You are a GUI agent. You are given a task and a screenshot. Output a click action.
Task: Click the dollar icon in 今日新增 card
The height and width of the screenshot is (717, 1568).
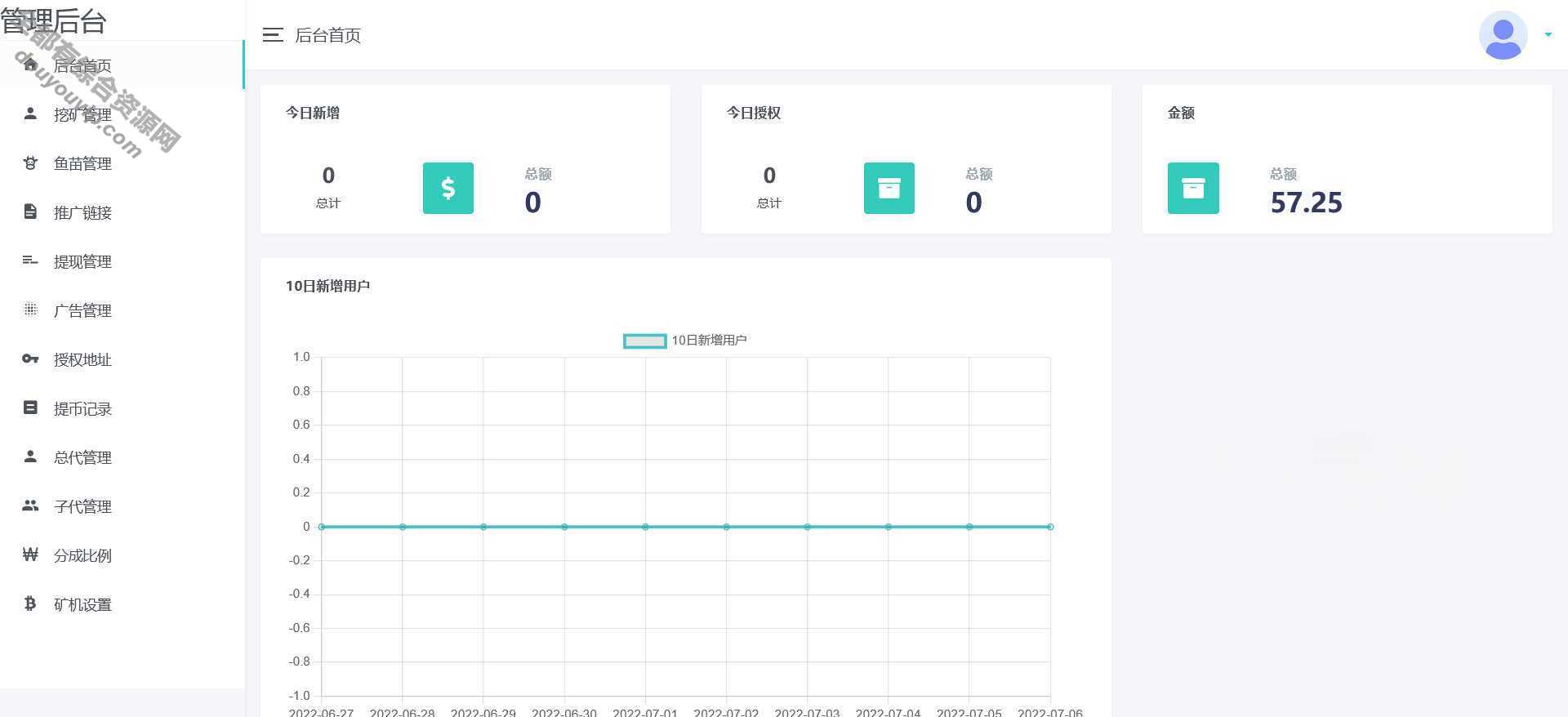point(448,188)
